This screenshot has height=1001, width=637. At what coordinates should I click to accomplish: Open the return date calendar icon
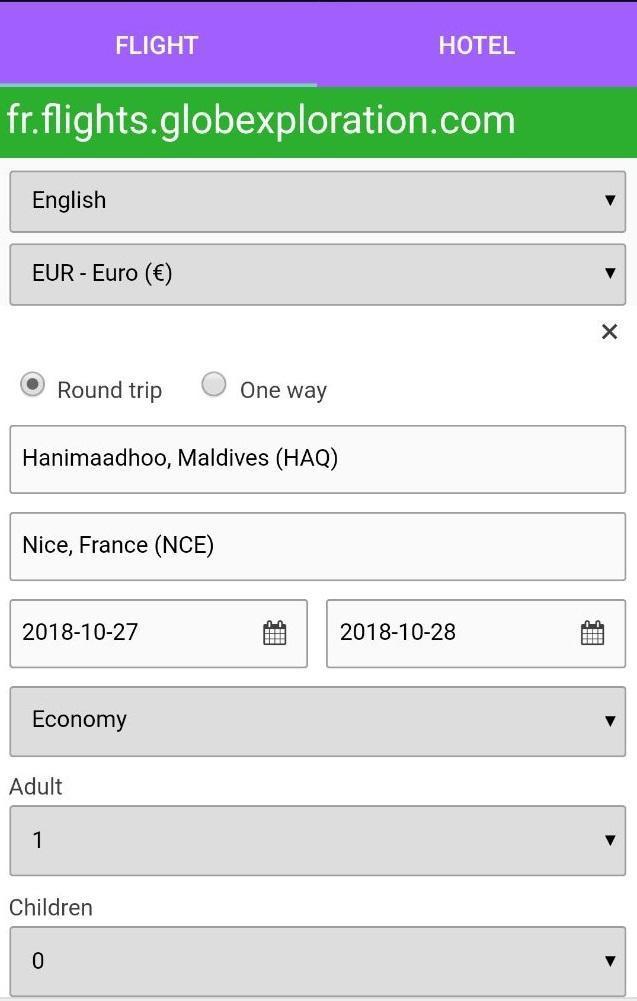592,633
